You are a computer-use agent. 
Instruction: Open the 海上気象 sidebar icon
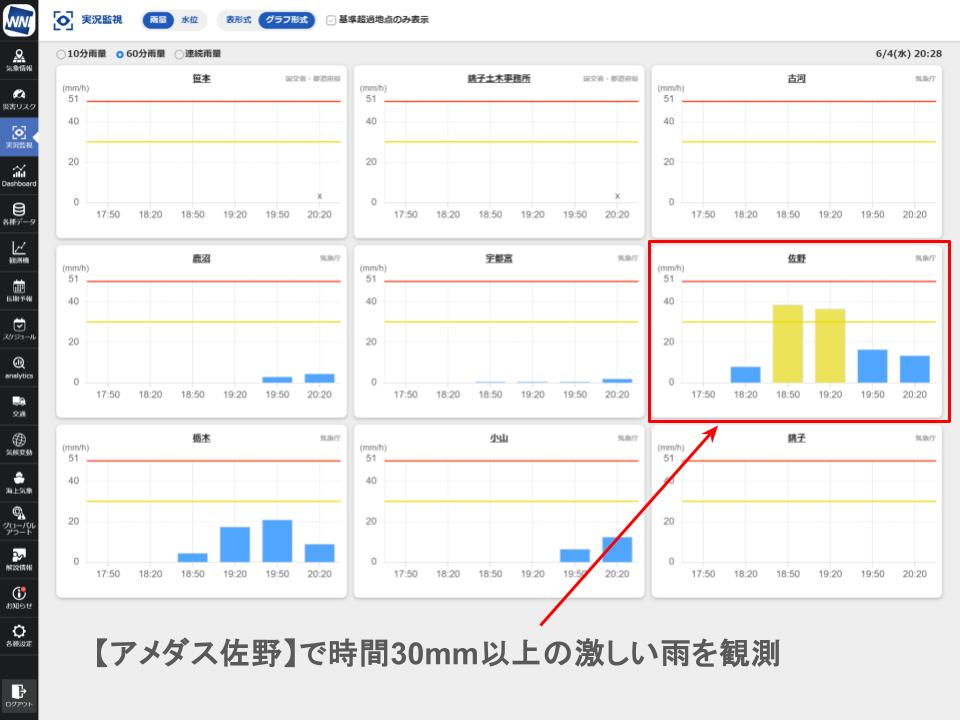(x=19, y=482)
